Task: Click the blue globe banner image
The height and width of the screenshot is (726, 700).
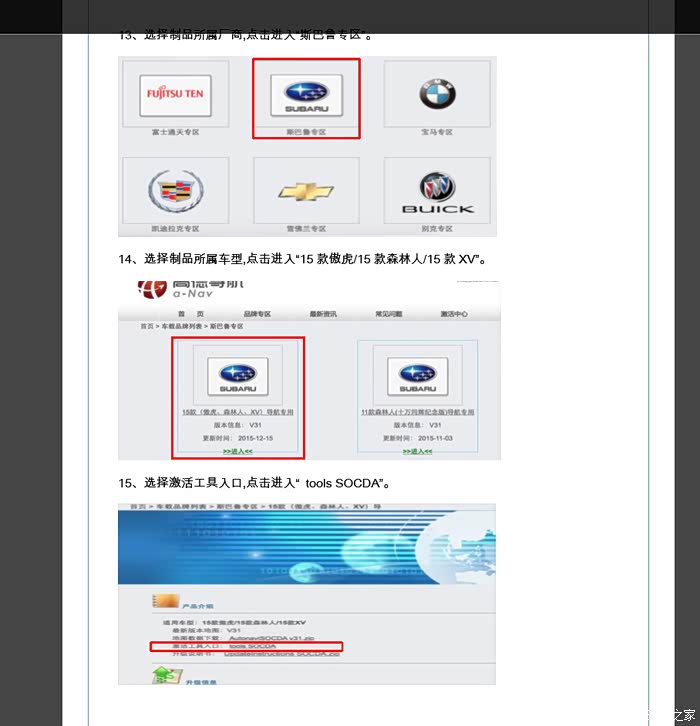Action: tap(306, 547)
